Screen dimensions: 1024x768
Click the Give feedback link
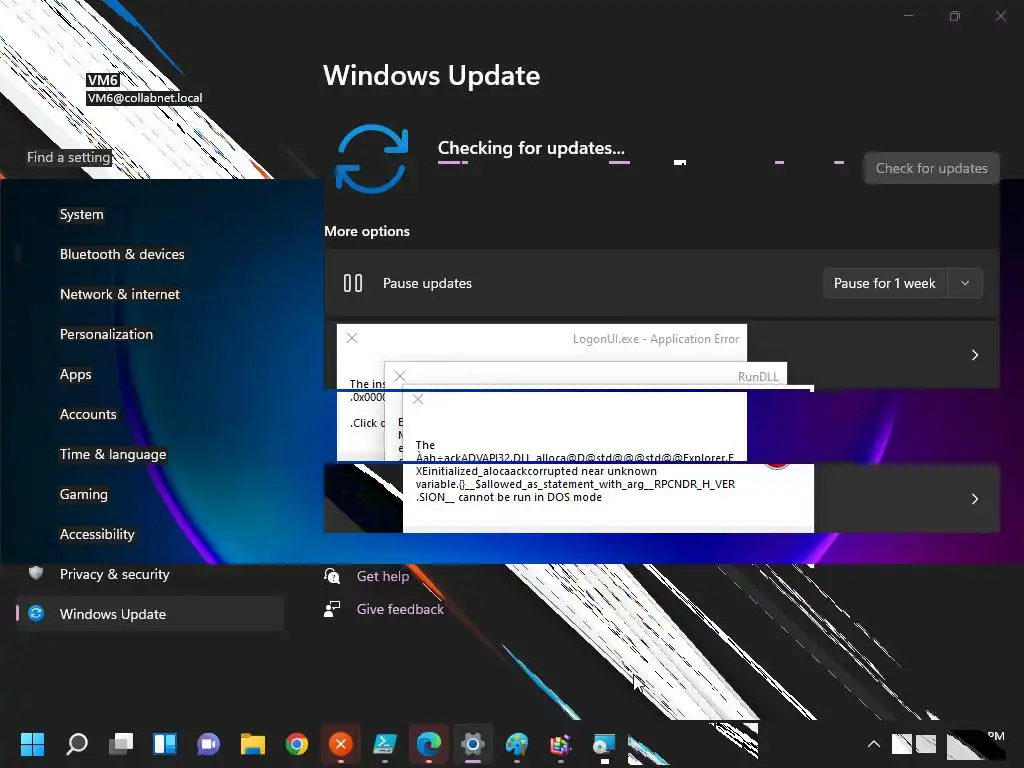400,609
